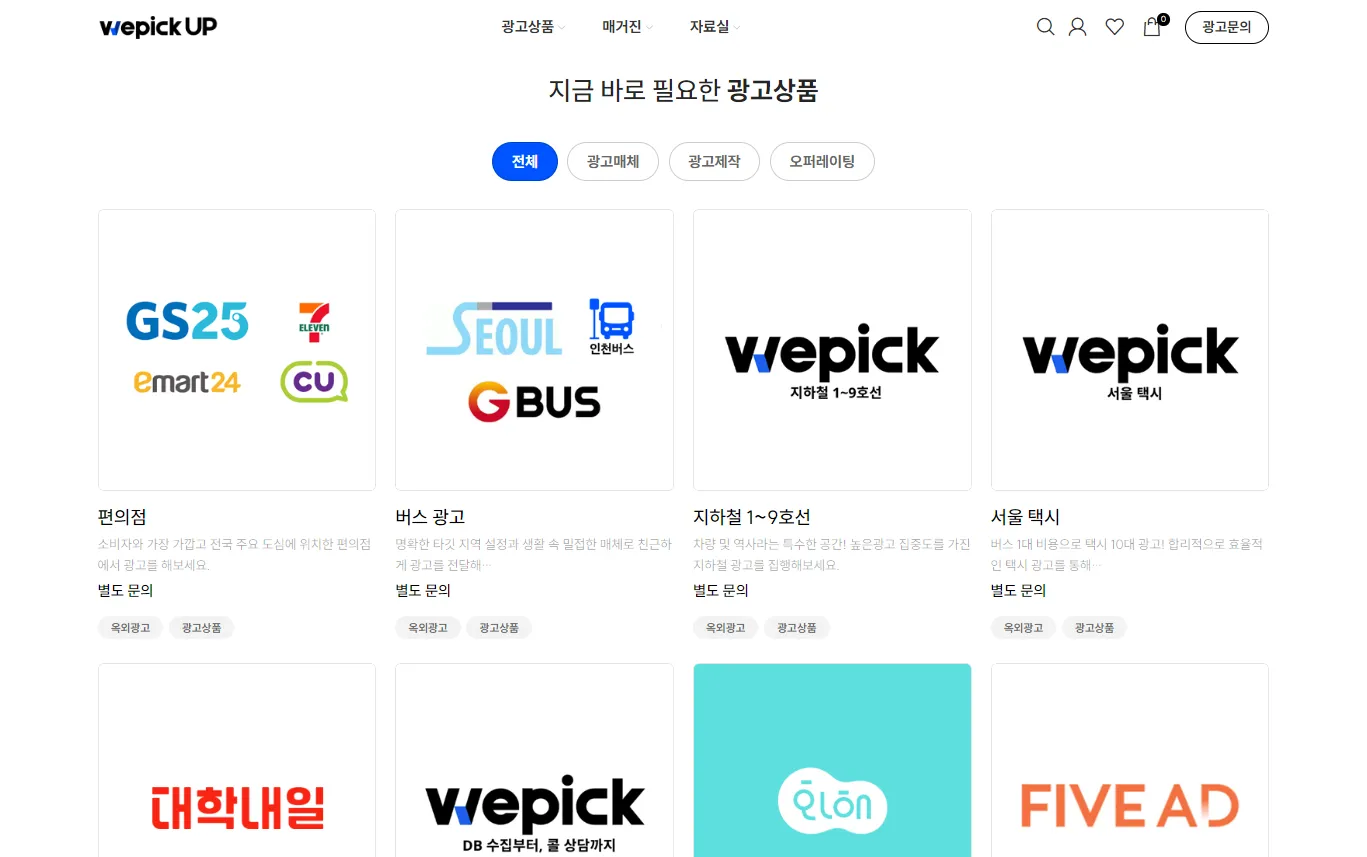
Task: Open the user account icon
Action: [x=1077, y=27]
